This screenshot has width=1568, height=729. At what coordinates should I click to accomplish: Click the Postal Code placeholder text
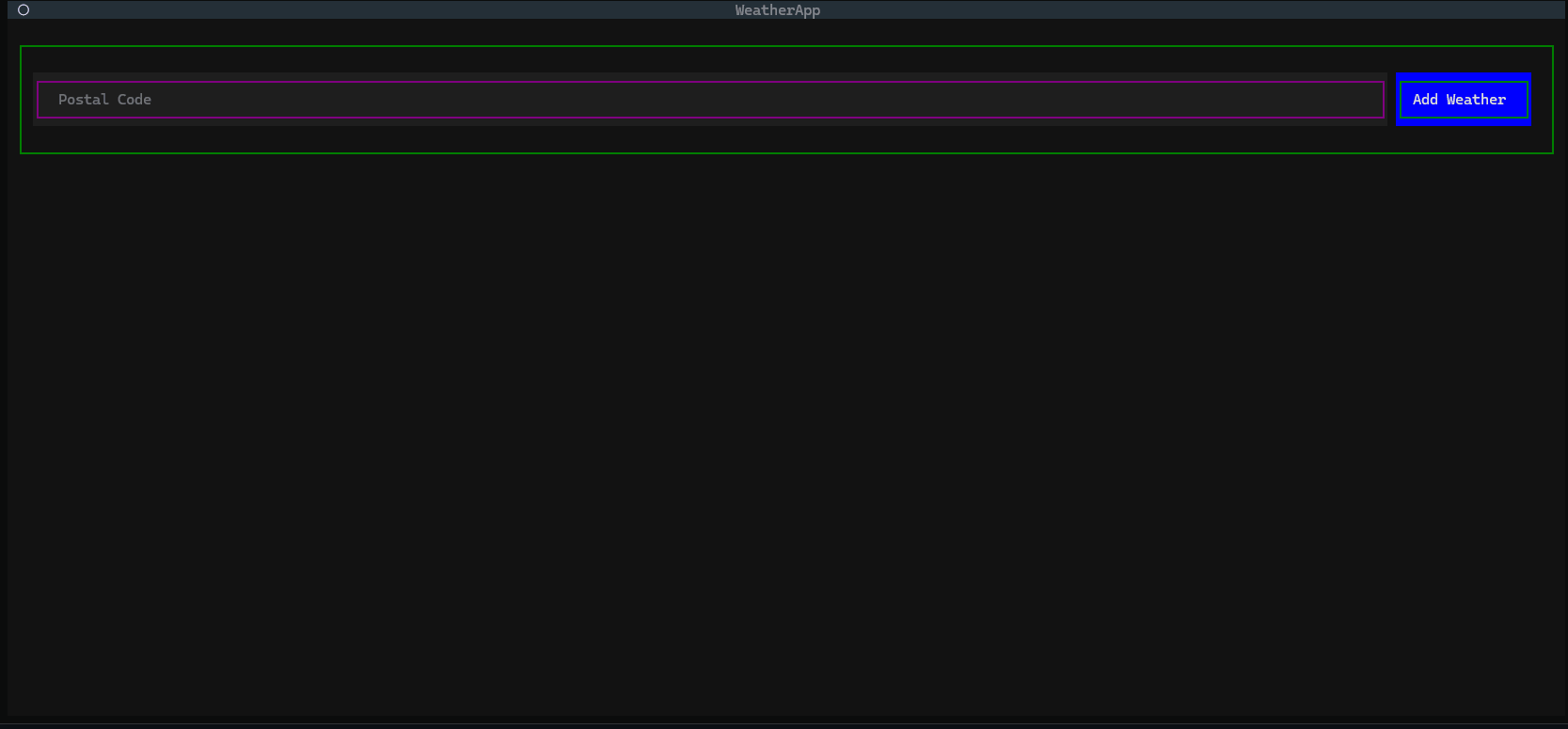click(x=104, y=100)
